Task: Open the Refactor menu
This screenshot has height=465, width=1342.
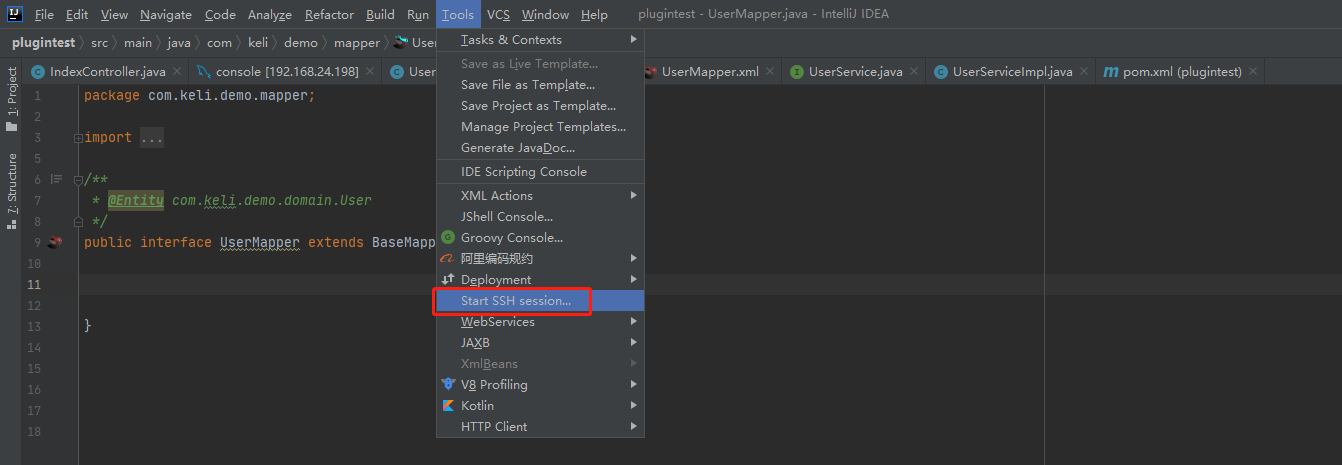Action: point(329,14)
